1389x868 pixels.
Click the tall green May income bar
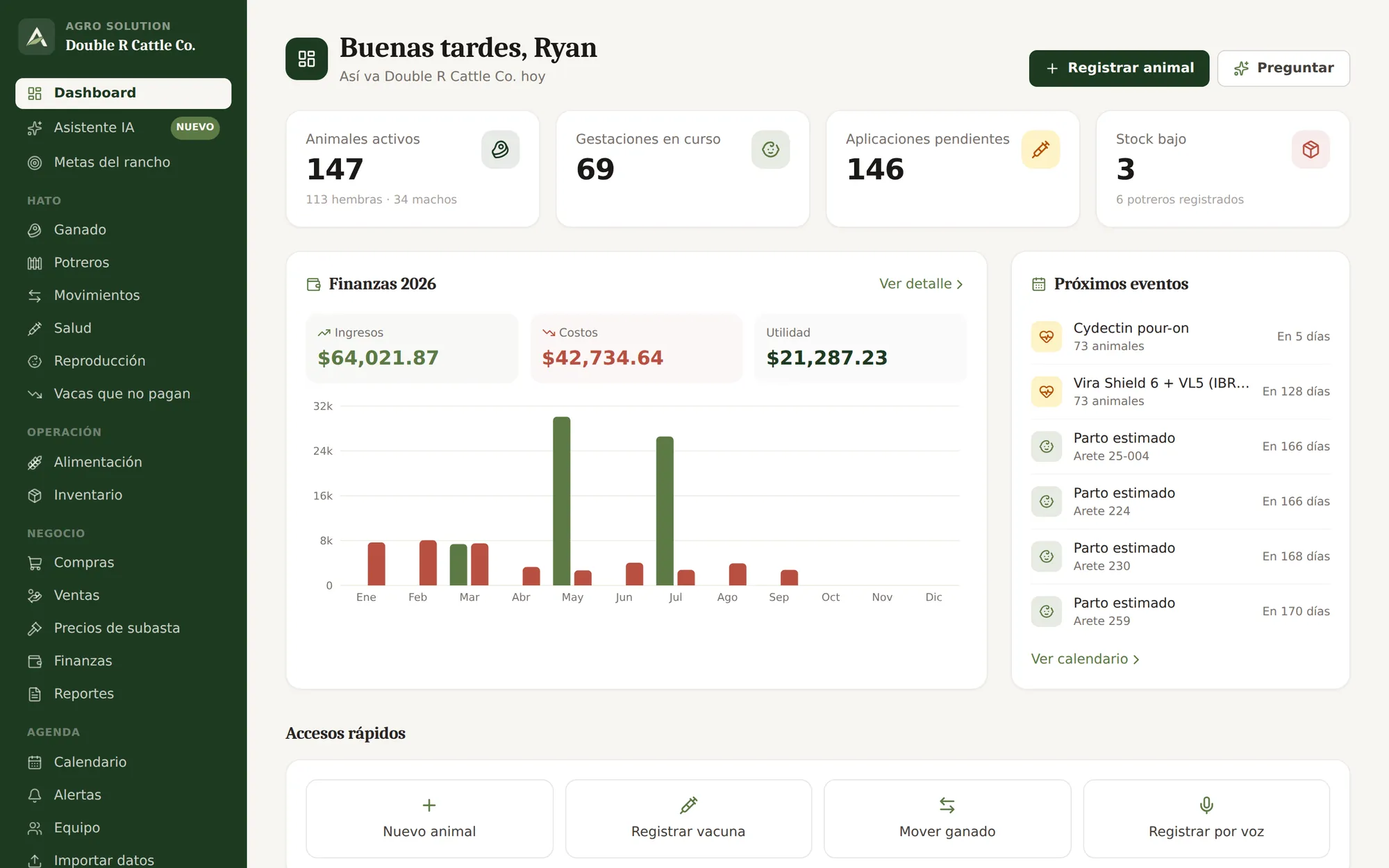coord(562,501)
